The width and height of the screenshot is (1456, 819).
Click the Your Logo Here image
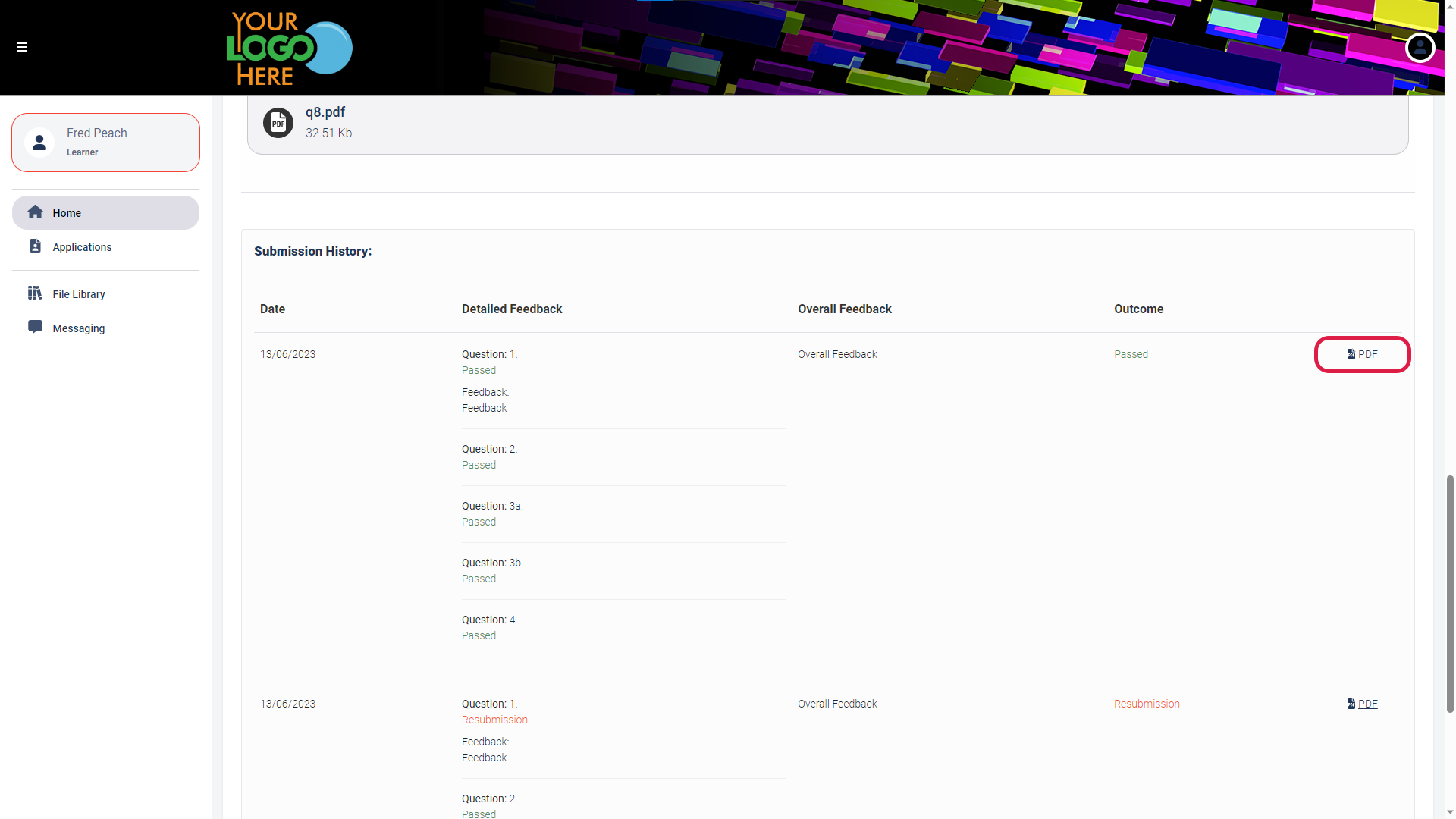[290, 48]
